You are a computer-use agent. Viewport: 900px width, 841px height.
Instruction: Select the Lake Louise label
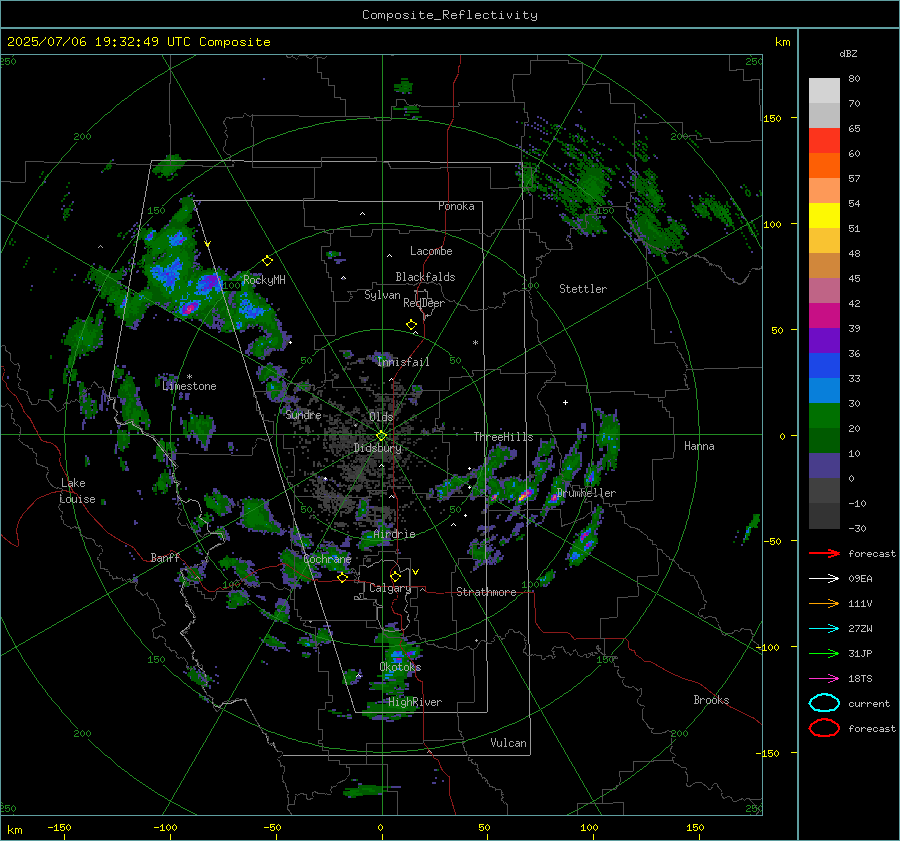click(x=77, y=491)
